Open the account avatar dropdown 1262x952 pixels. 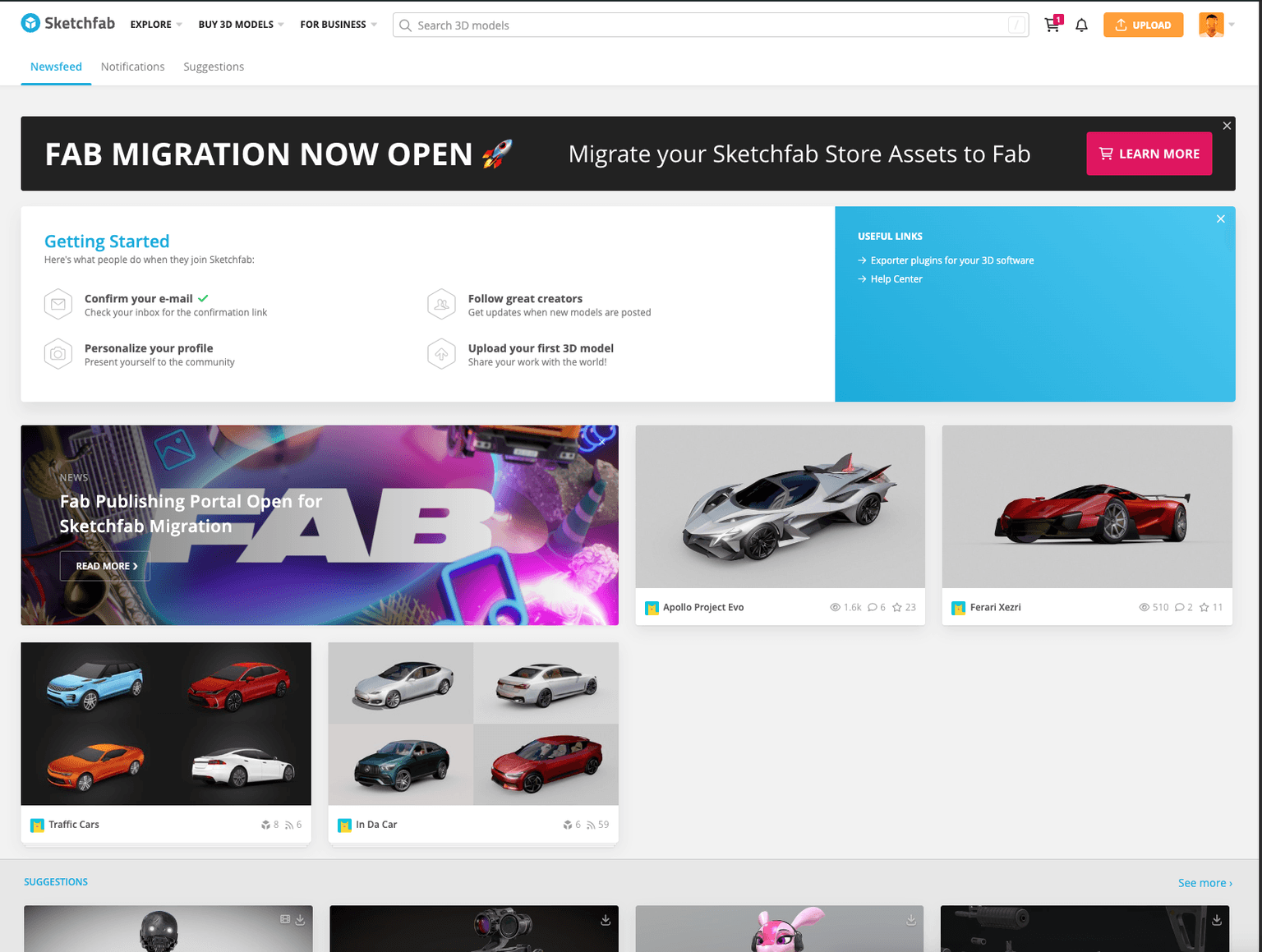[x=1209, y=25]
